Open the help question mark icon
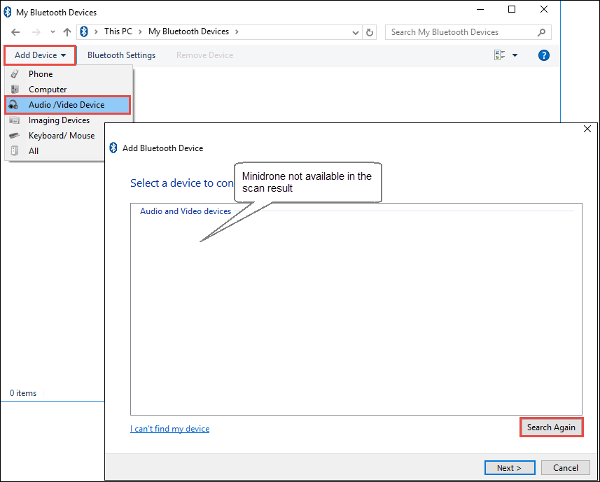 point(544,55)
